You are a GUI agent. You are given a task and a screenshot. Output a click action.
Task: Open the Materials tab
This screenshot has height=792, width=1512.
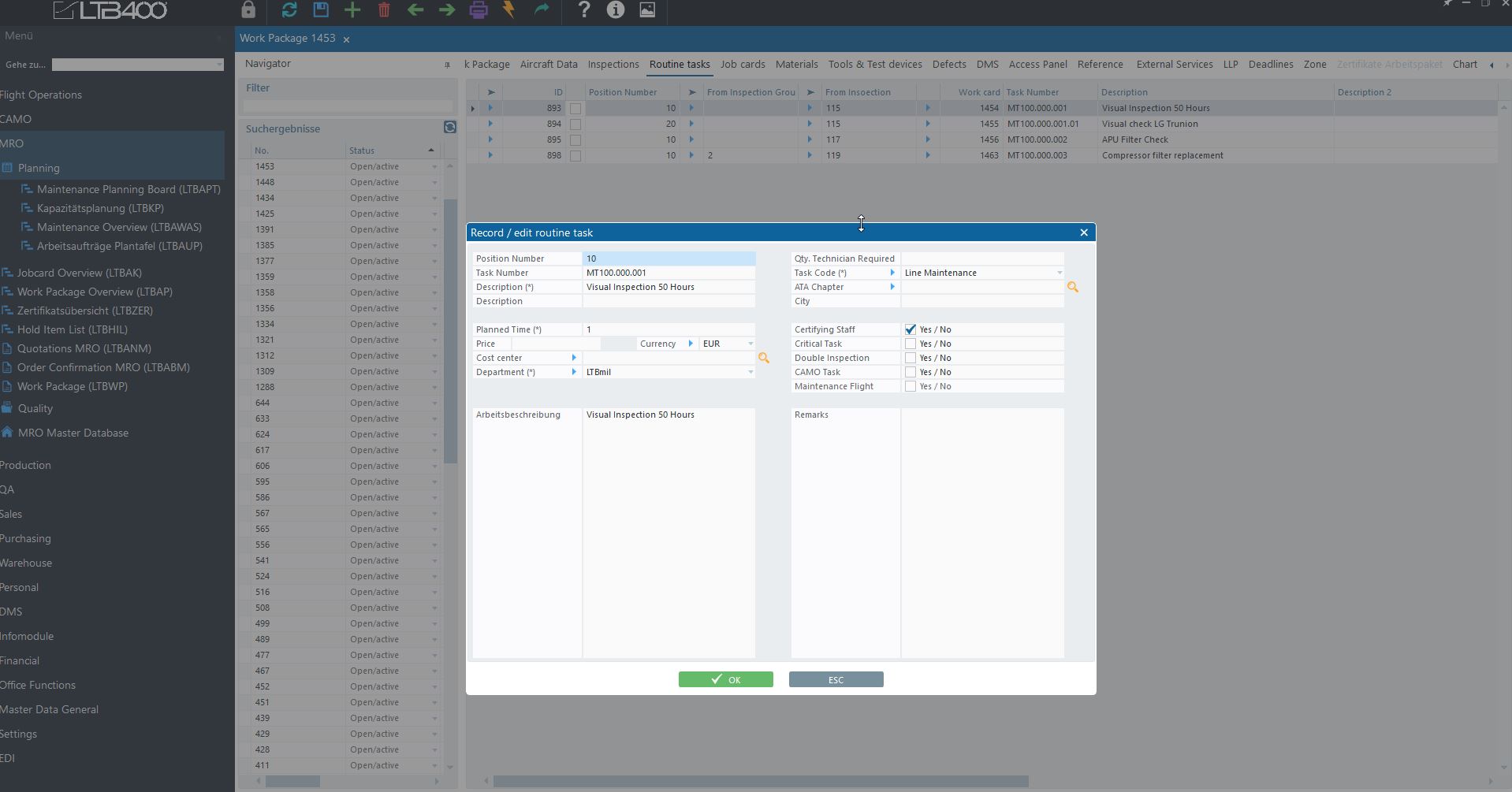click(796, 65)
